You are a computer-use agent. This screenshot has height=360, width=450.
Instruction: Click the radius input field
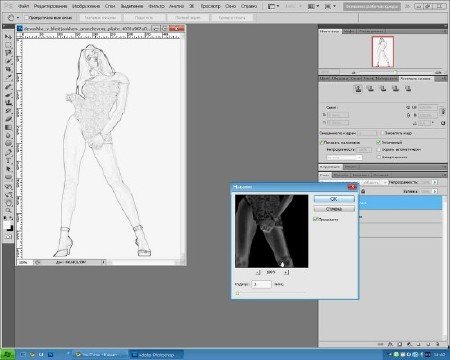pos(261,284)
